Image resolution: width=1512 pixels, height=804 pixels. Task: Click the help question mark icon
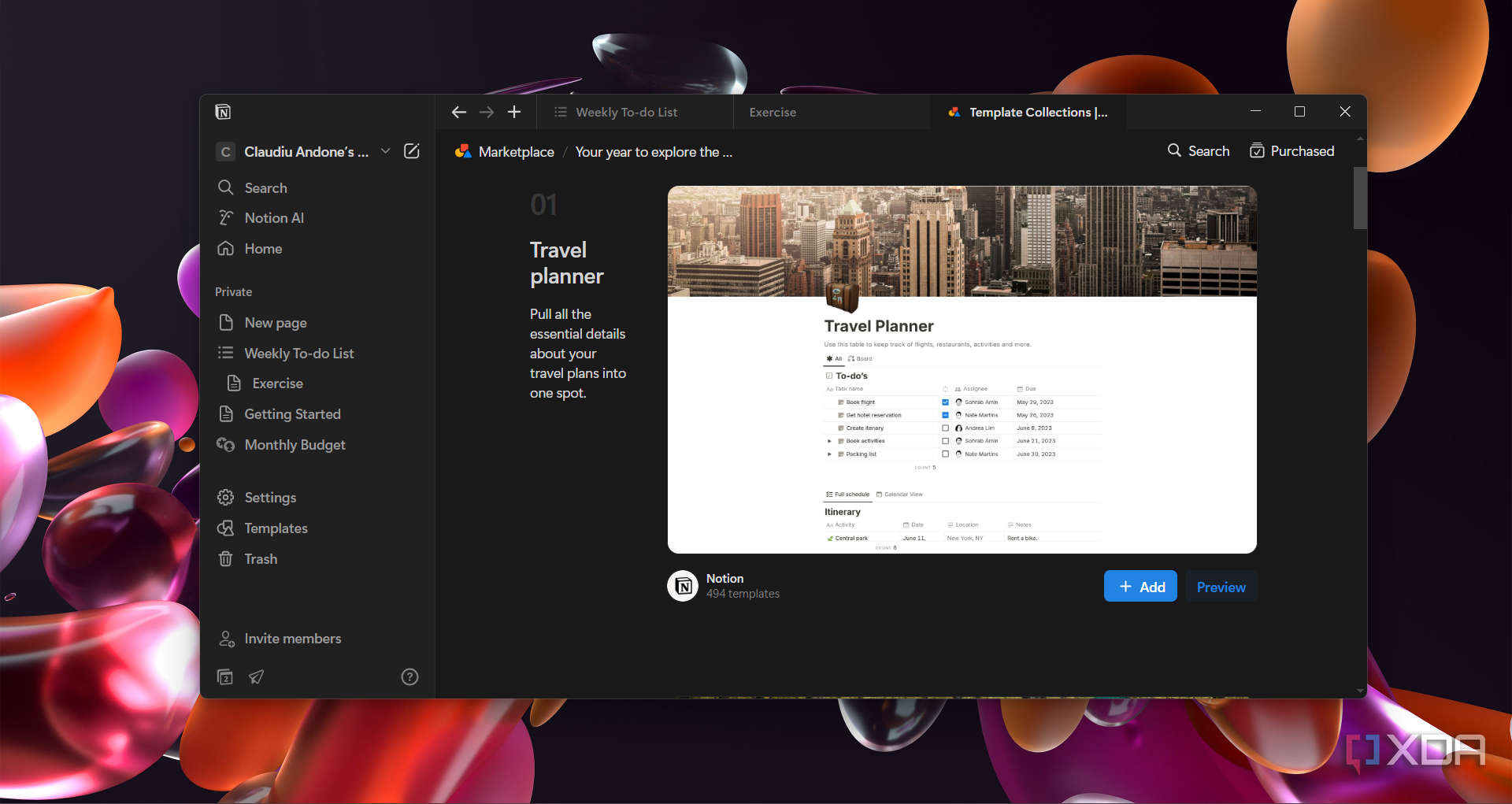(409, 677)
